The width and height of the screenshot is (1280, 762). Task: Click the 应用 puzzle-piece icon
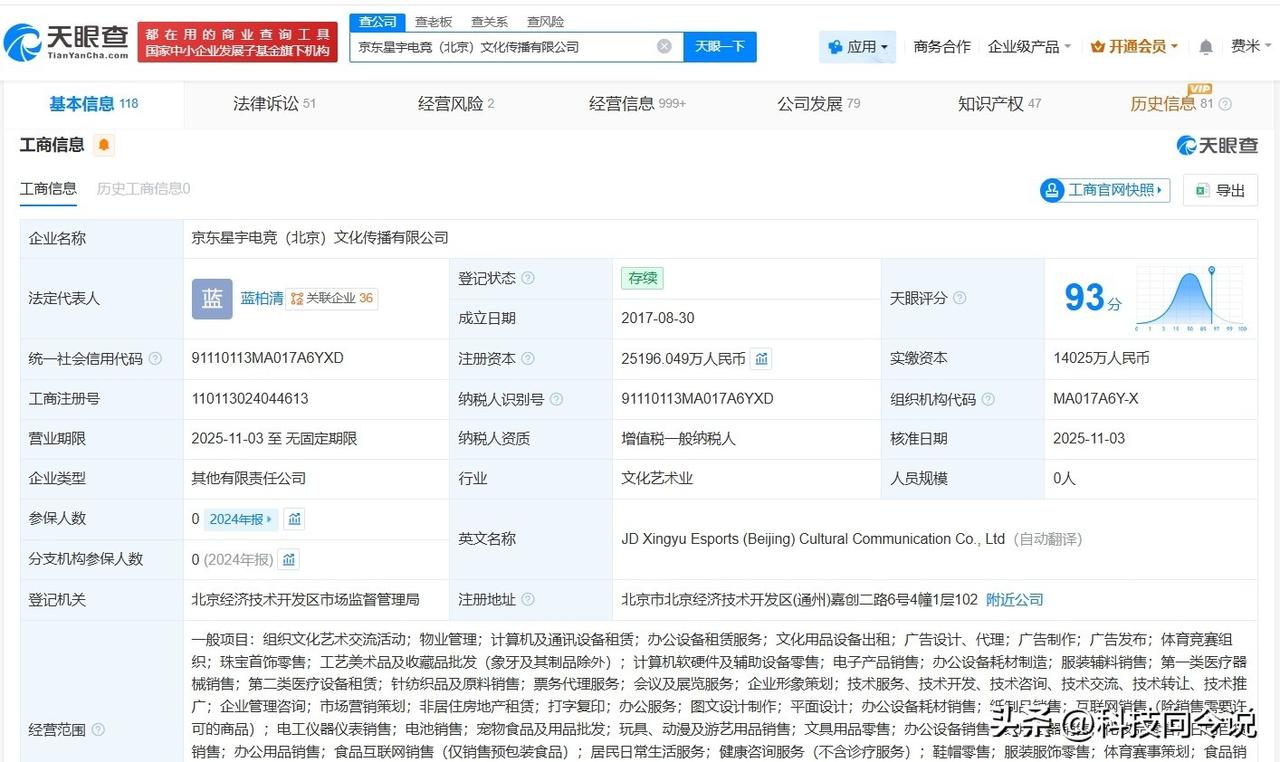pyautogui.click(x=836, y=47)
